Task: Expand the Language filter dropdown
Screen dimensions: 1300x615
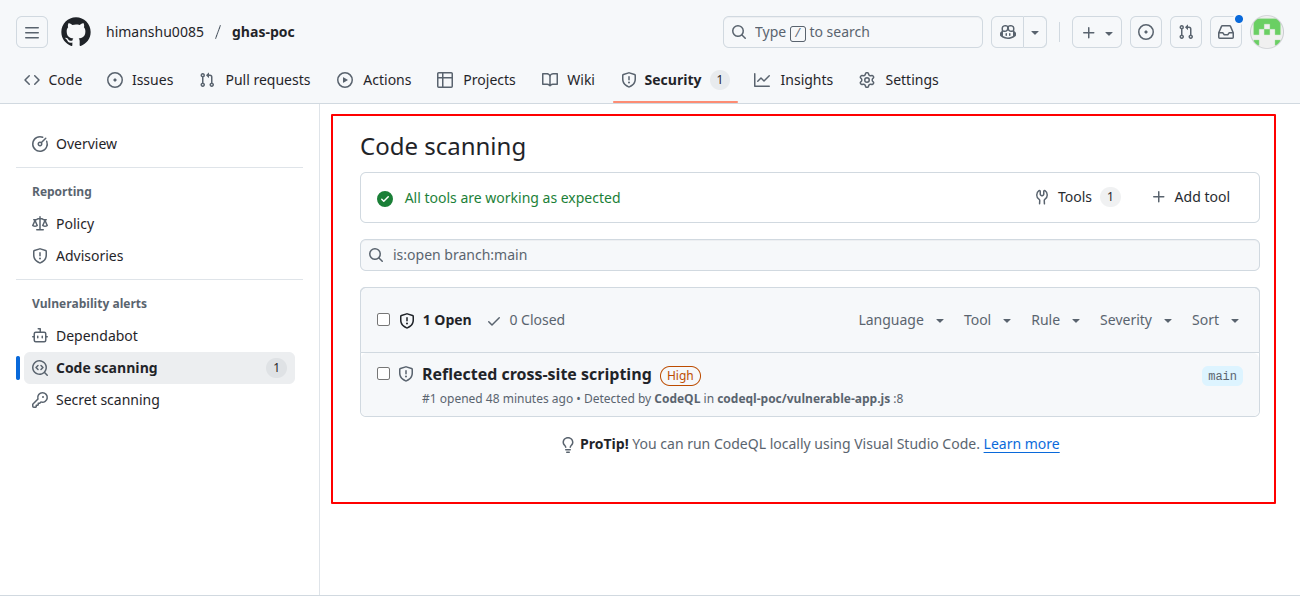Action: [x=900, y=319]
